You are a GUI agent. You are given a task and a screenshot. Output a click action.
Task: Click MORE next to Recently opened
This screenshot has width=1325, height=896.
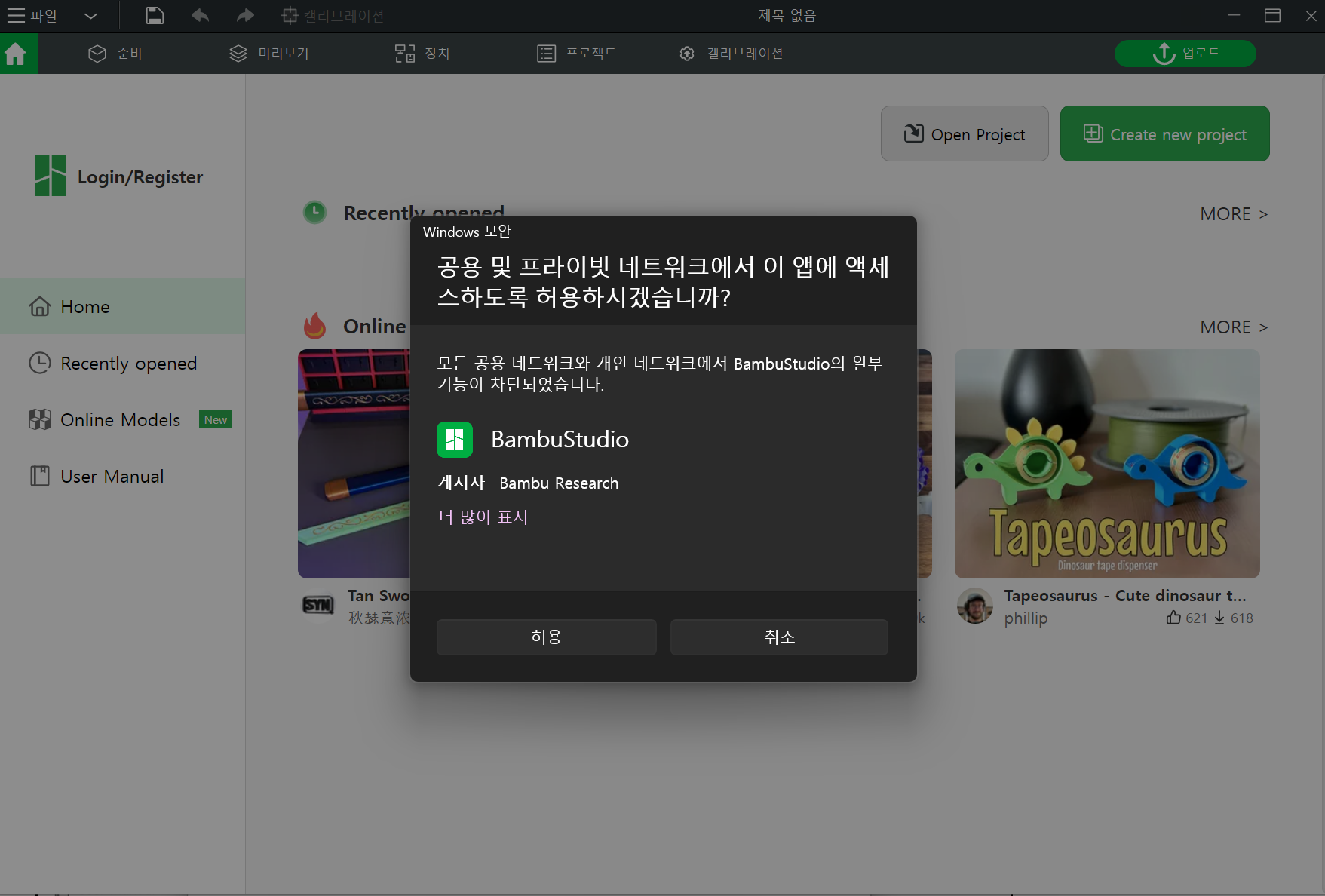tap(1234, 214)
